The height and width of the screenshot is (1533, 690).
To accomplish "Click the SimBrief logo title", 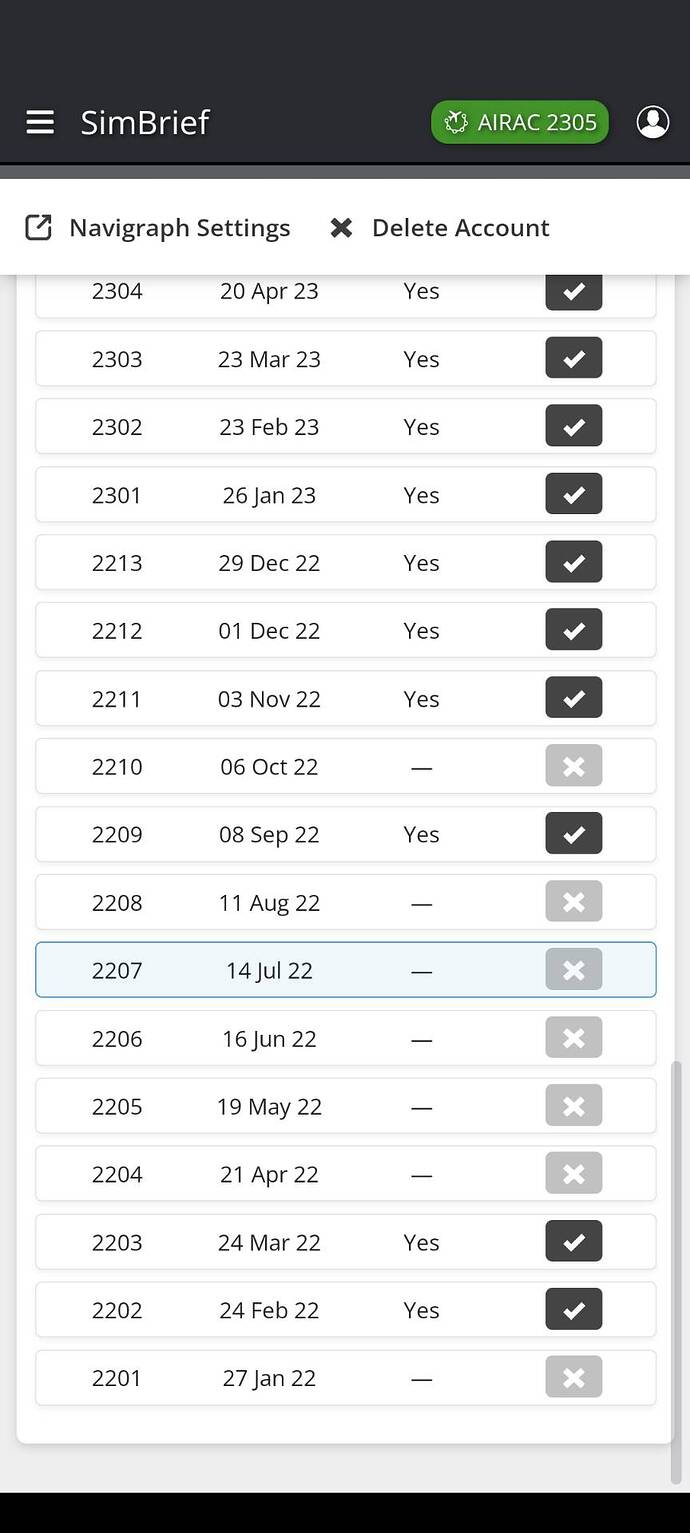I will [145, 122].
